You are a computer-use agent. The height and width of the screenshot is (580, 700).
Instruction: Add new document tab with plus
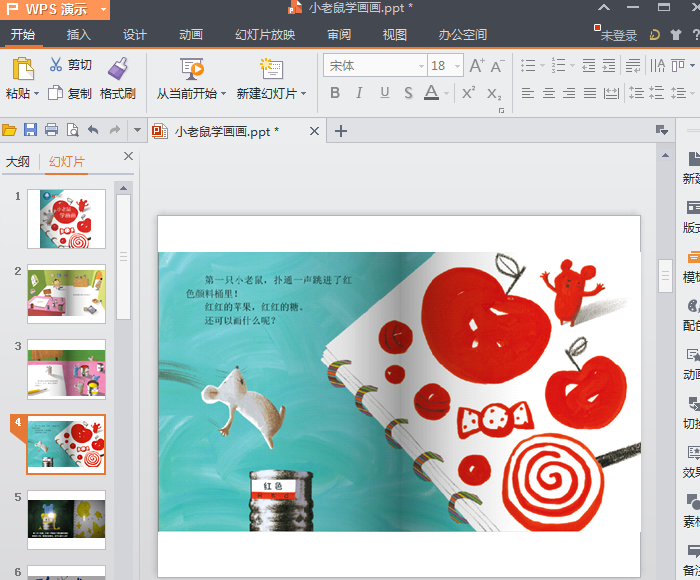coord(341,131)
